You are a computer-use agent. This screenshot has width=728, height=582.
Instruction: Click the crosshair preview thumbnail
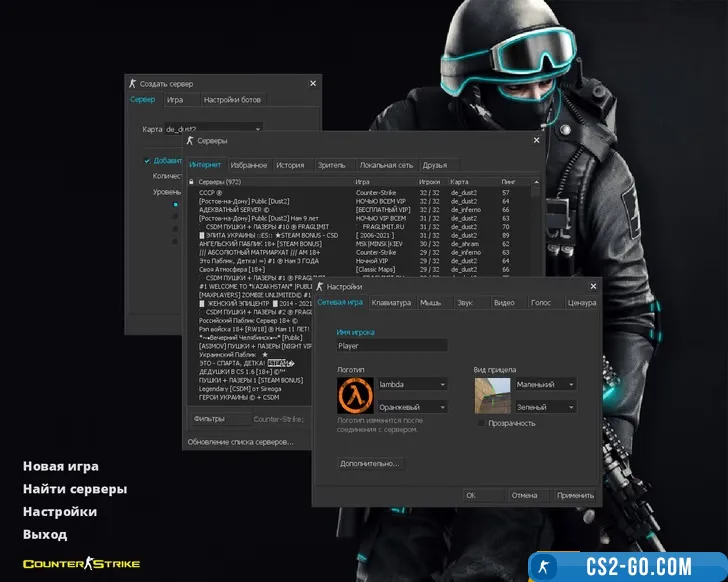[492, 396]
